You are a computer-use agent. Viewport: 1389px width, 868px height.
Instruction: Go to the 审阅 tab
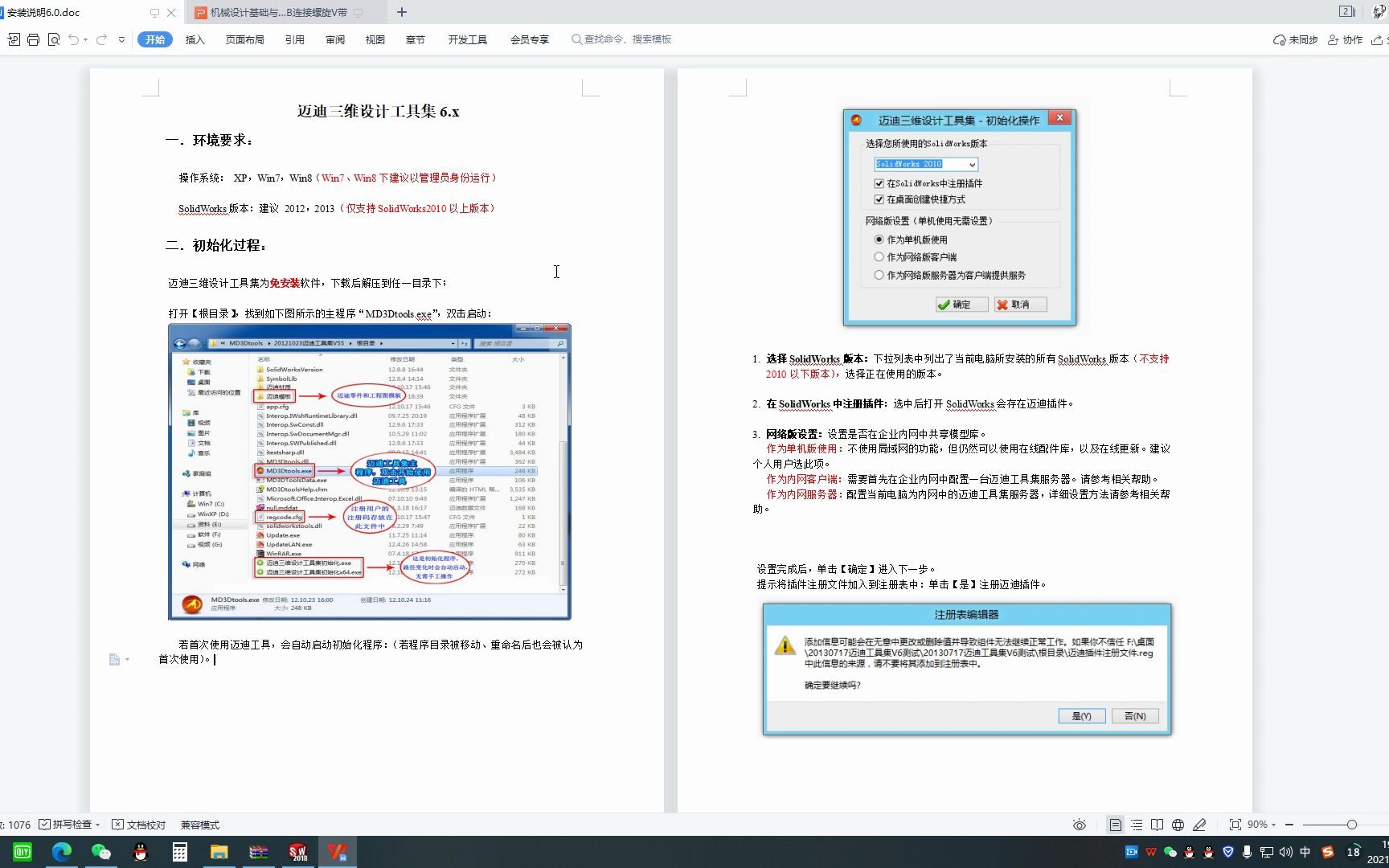click(335, 39)
